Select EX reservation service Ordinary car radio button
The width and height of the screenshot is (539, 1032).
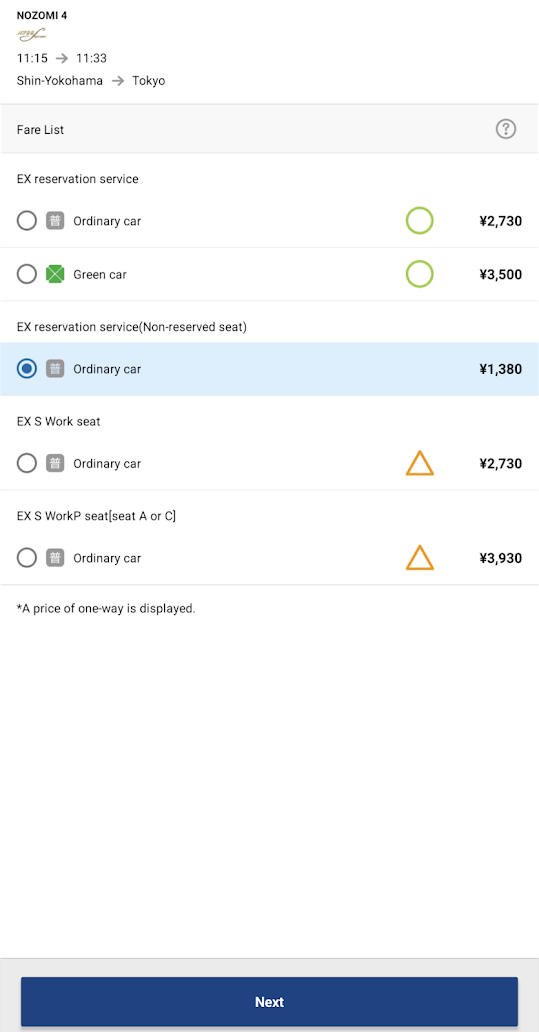(26, 220)
